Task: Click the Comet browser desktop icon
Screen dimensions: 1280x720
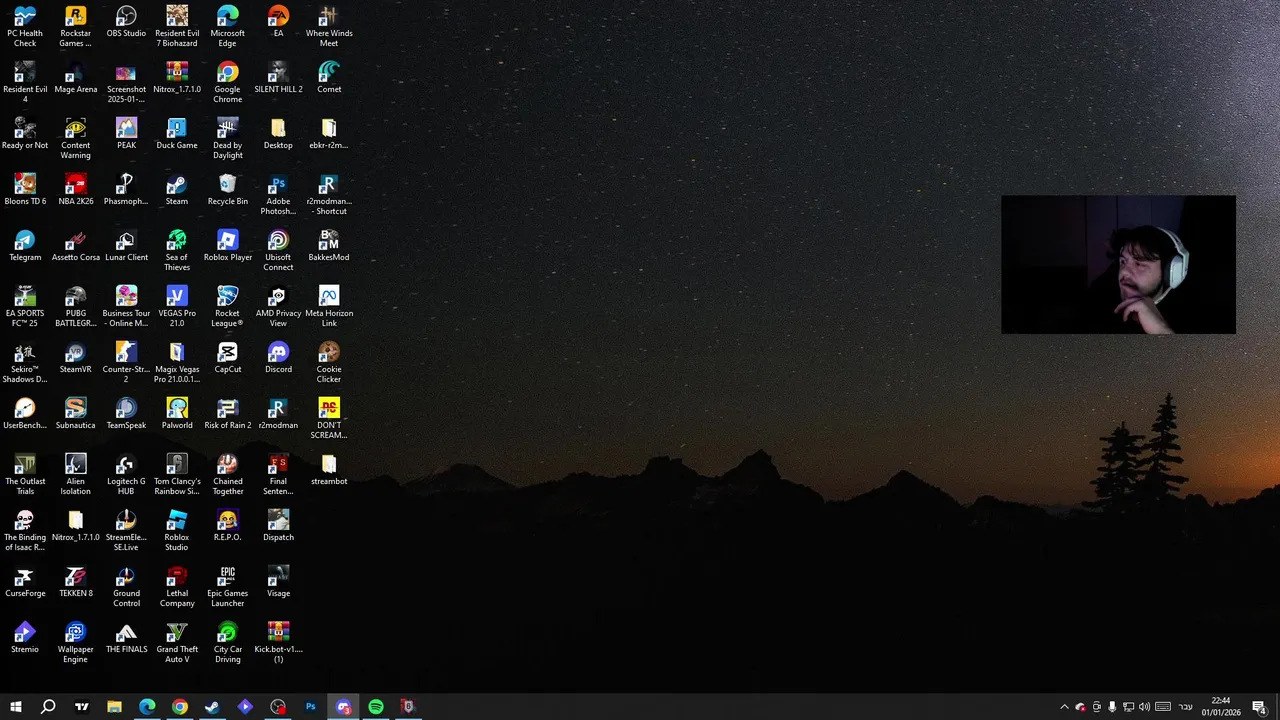Action: coord(329,78)
